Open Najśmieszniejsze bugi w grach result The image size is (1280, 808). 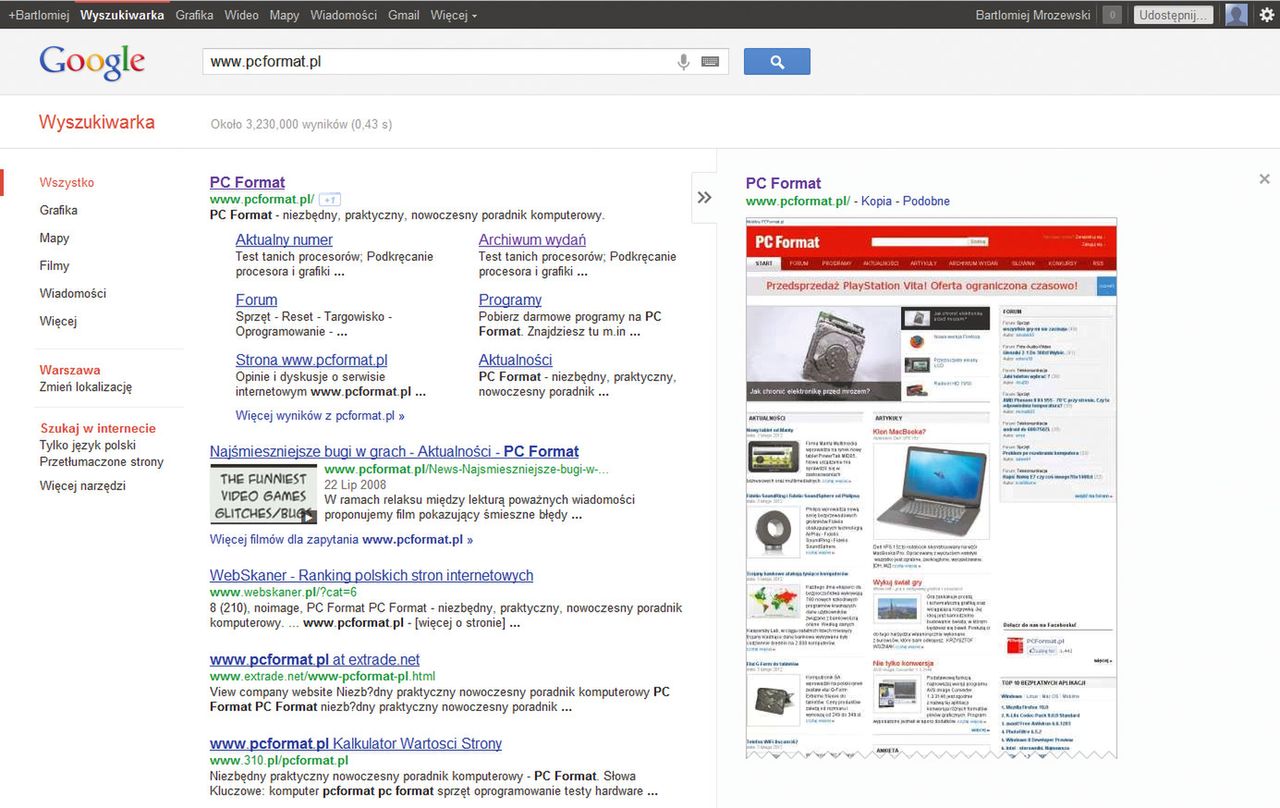tap(394, 452)
